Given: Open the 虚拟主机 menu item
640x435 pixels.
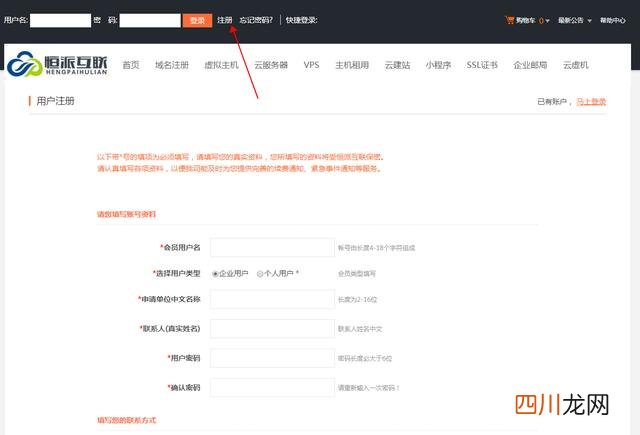Looking at the screenshot, I should [221, 65].
